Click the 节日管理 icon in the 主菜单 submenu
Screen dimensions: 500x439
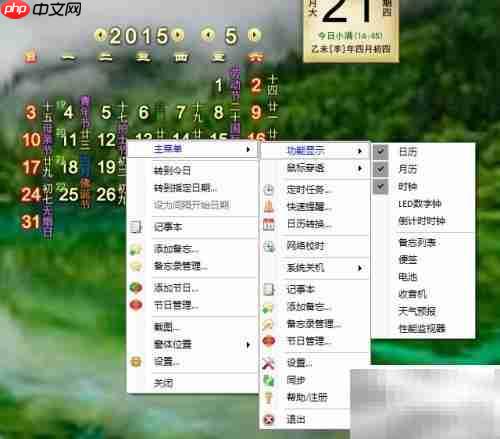269,341
